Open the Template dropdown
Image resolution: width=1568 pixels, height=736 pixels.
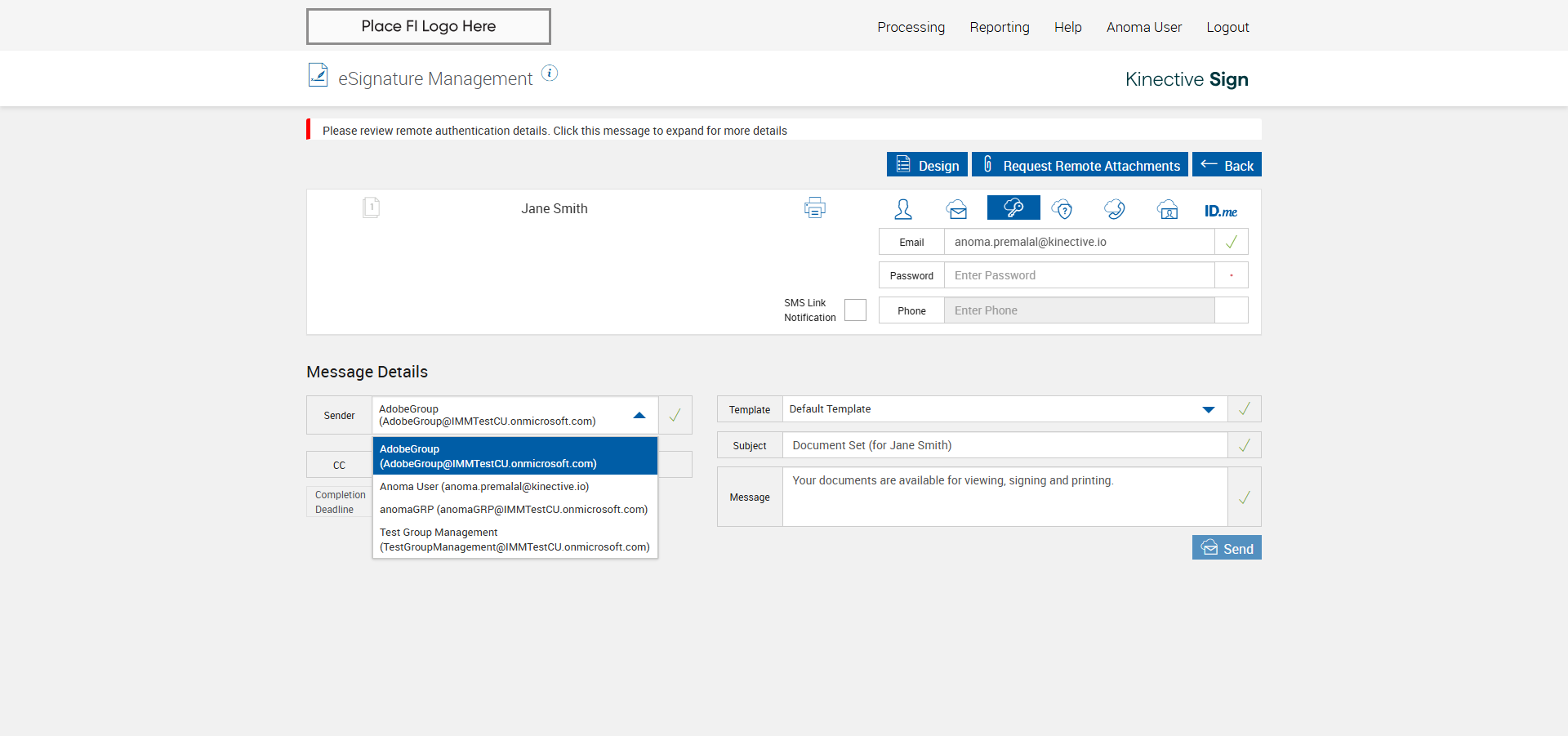(1208, 409)
